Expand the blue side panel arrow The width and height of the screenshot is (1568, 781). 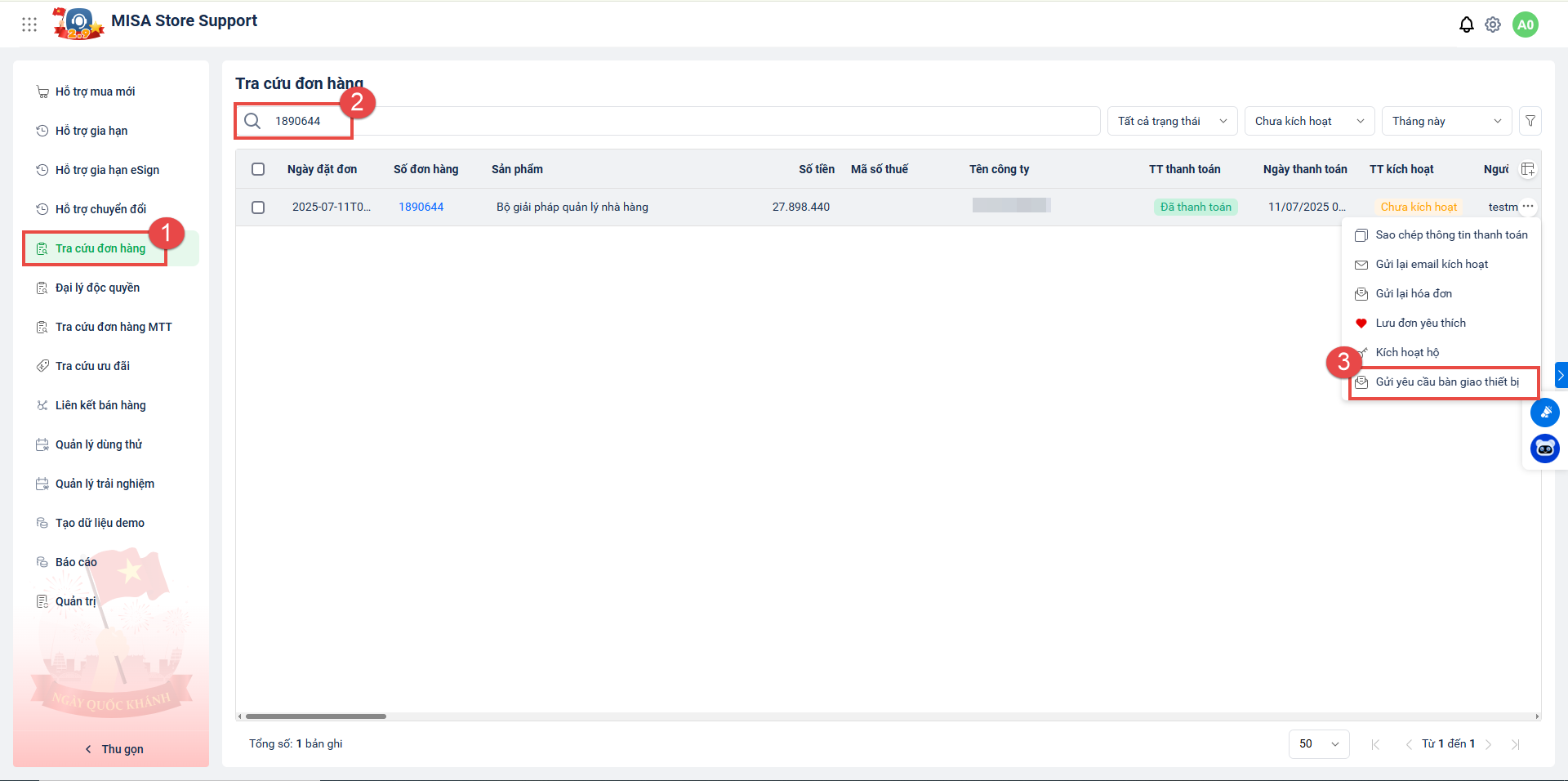(1561, 376)
